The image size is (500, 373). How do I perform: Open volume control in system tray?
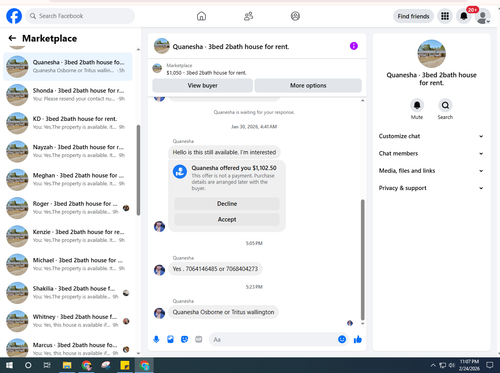point(452,365)
